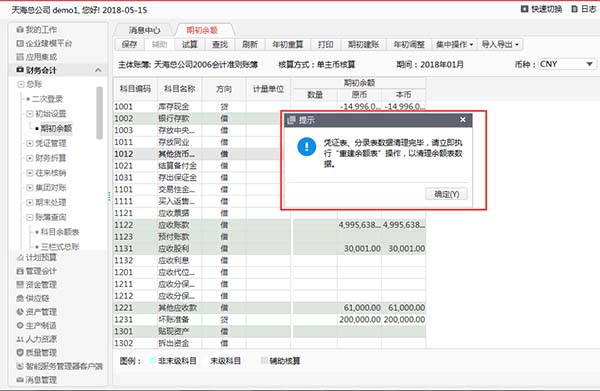Select 科目余额表 in the tree
Viewport: 600px width, 391px height.
60,232
